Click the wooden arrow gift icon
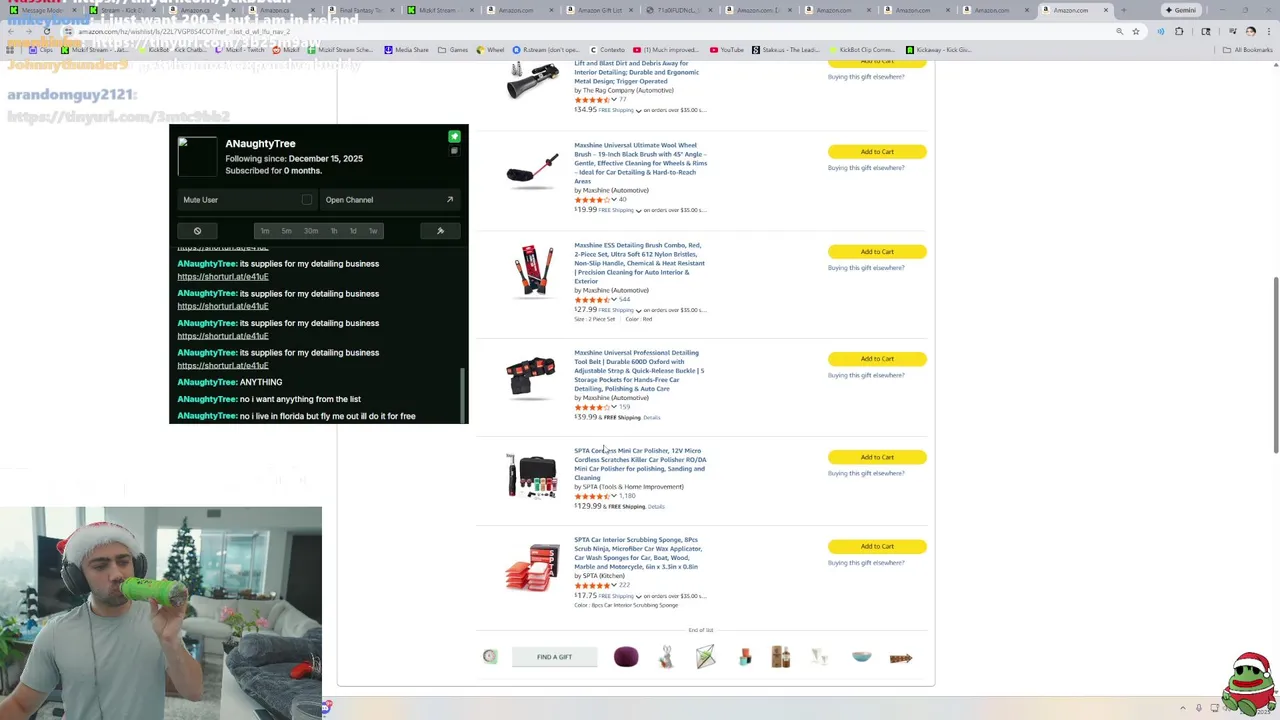 click(901, 658)
